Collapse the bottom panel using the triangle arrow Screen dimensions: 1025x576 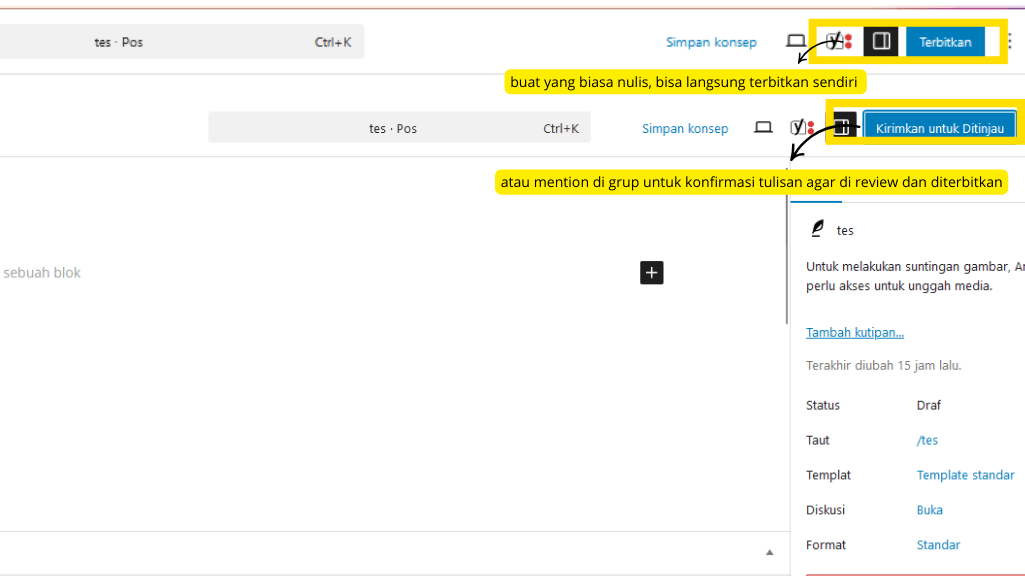pos(769,552)
